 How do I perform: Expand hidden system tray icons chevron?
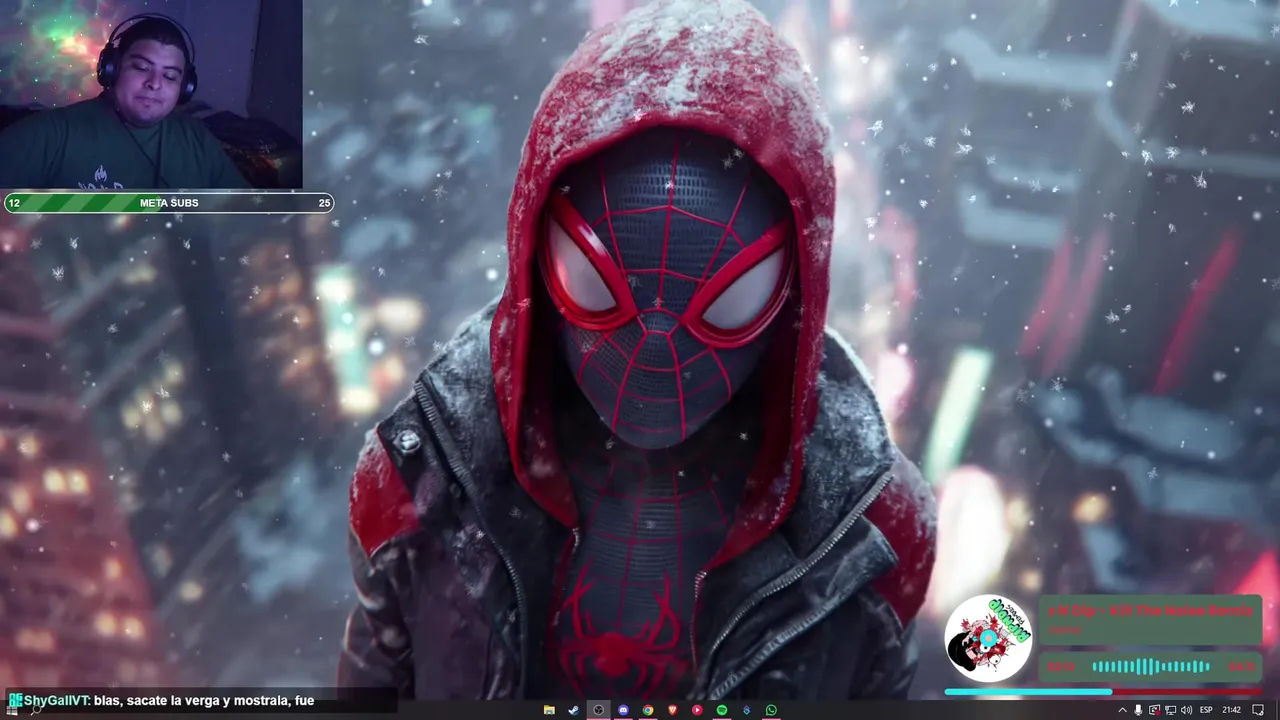point(1122,710)
